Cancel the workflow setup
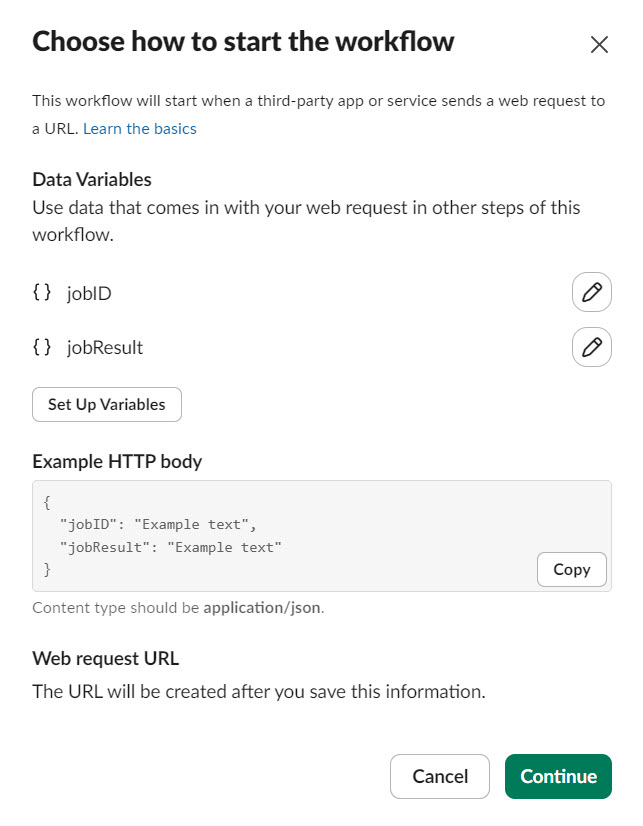This screenshot has width=643, height=826. [x=440, y=776]
